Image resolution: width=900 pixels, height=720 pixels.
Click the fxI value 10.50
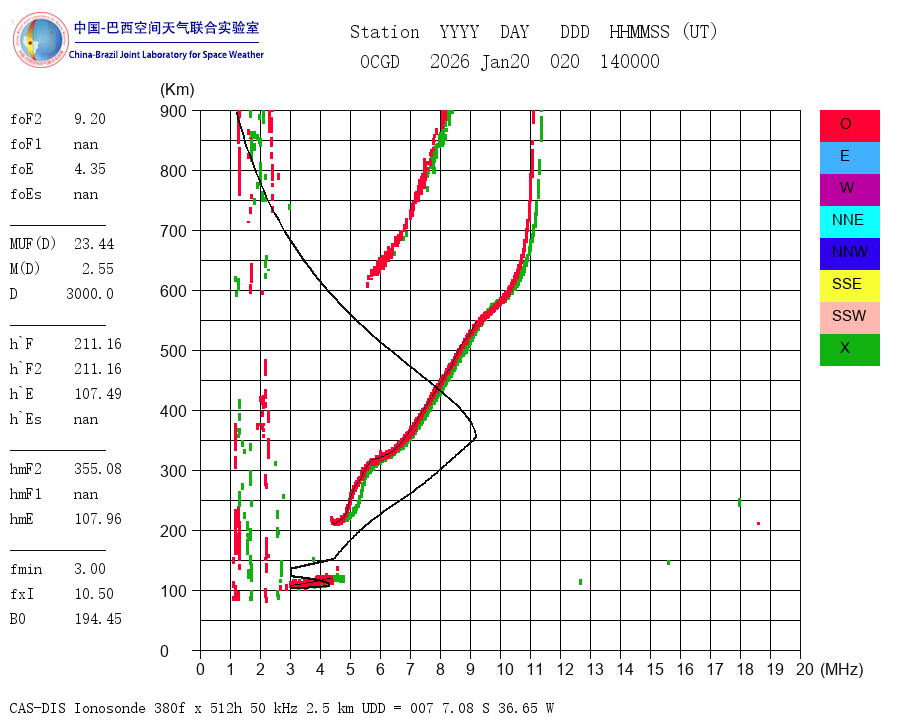pos(94,594)
